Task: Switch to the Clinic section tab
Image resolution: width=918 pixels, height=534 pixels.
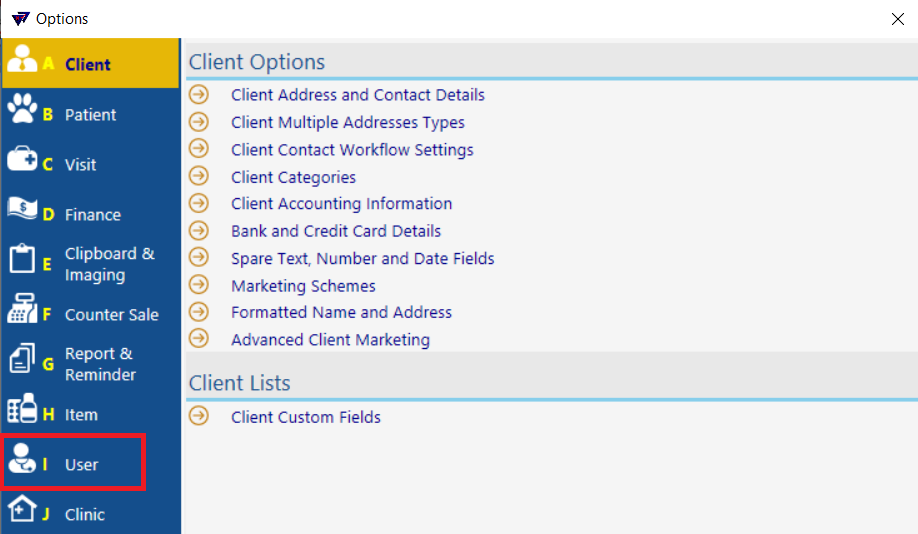Action: tap(90, 514)
